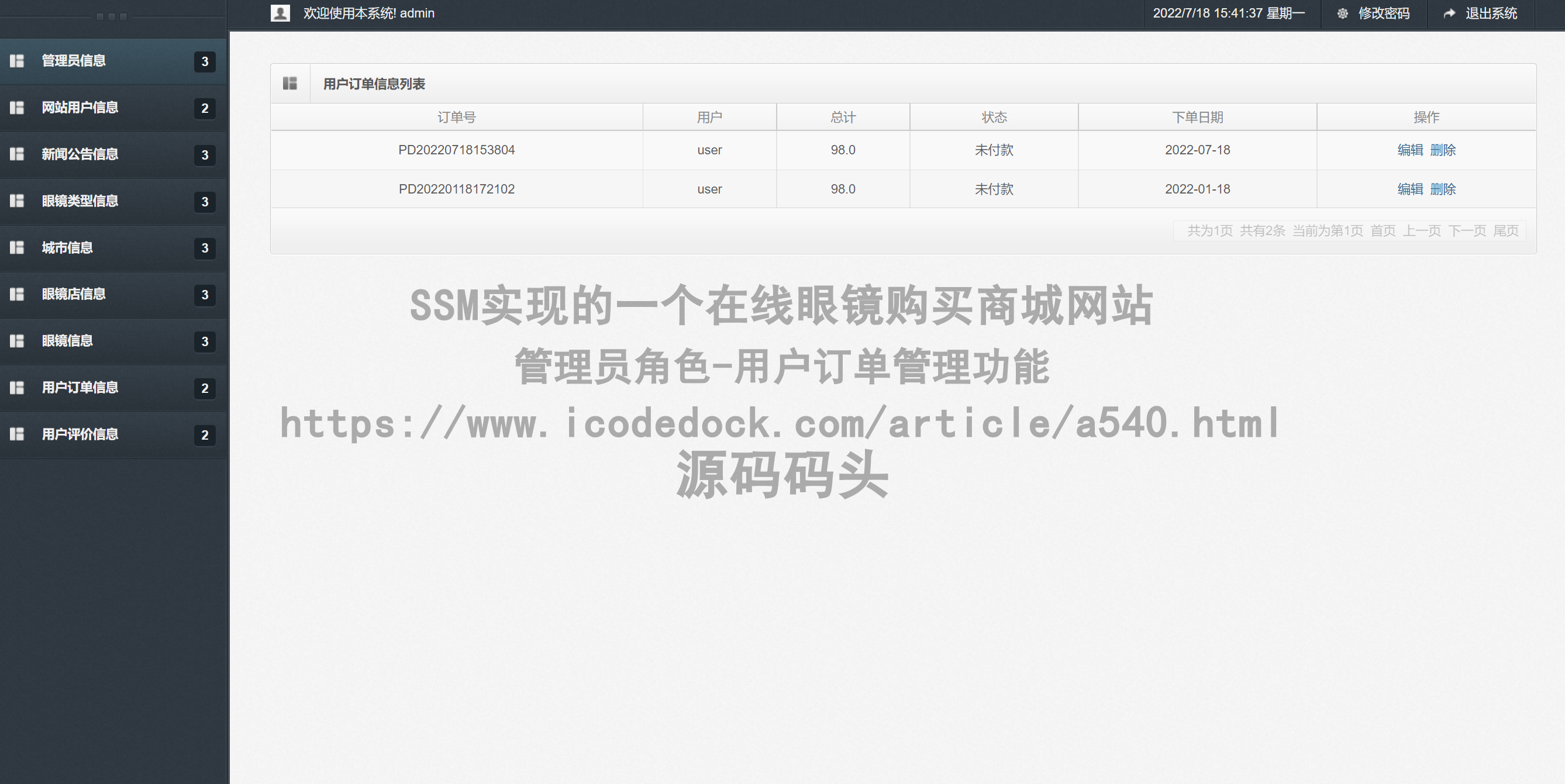Click the panel icon beside 用户订单信息列表
The height and width of the screenshot is (784, 1565).
(290, 82)
